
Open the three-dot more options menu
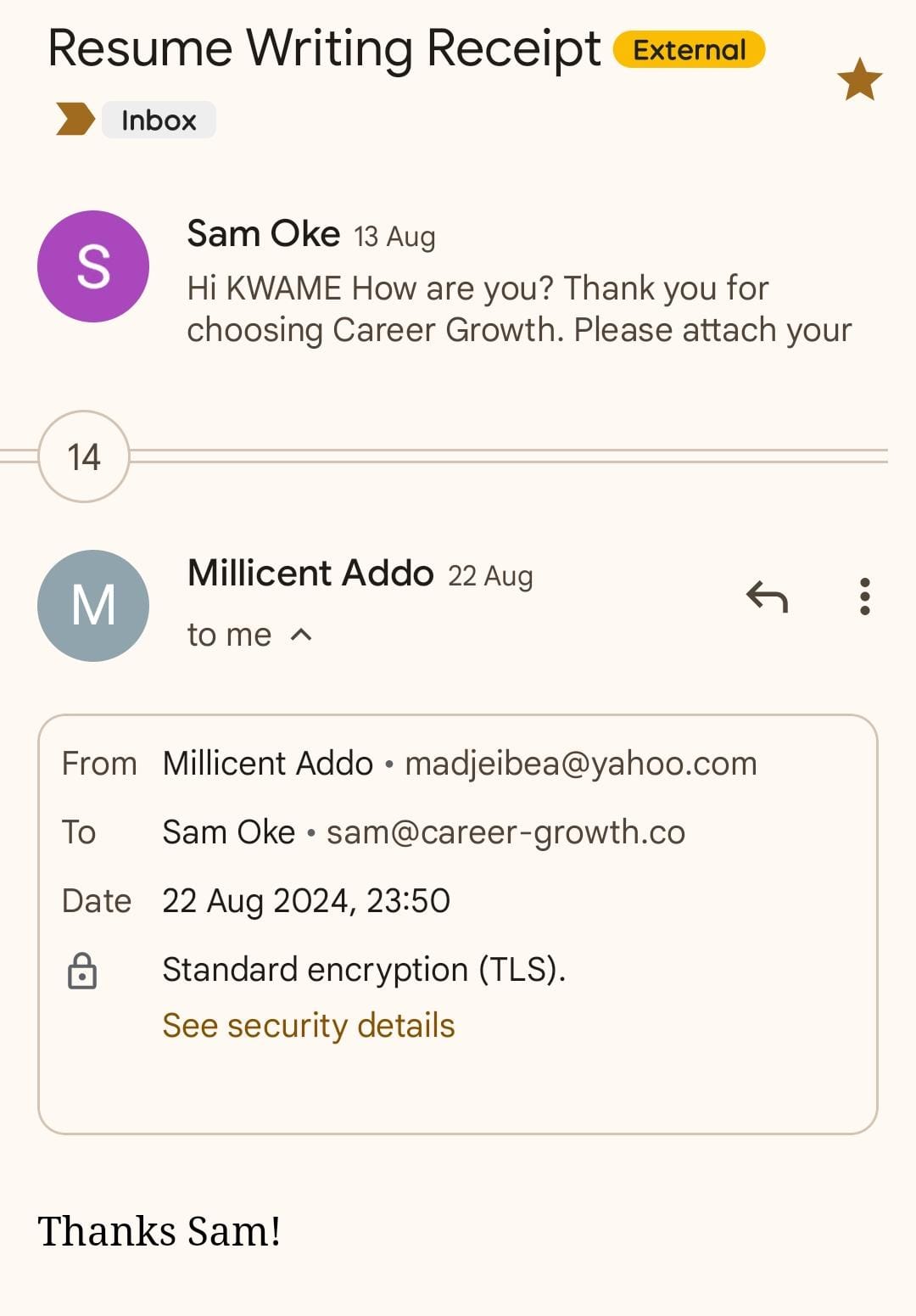[864, 596]
